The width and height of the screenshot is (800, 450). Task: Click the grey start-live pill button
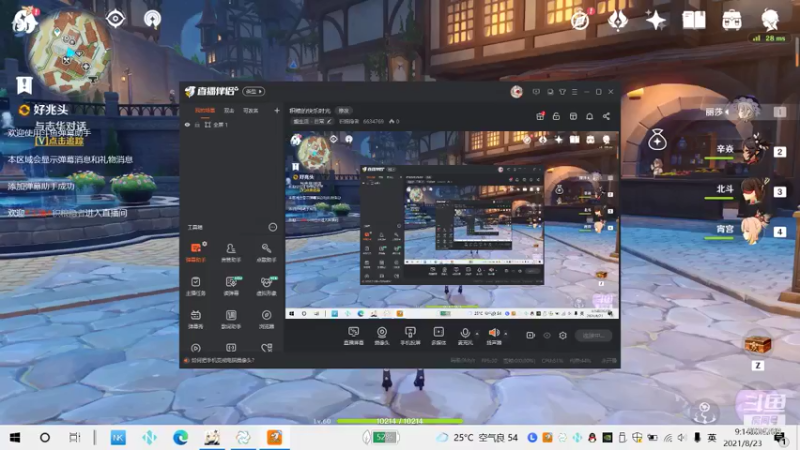tap(593, 335)
